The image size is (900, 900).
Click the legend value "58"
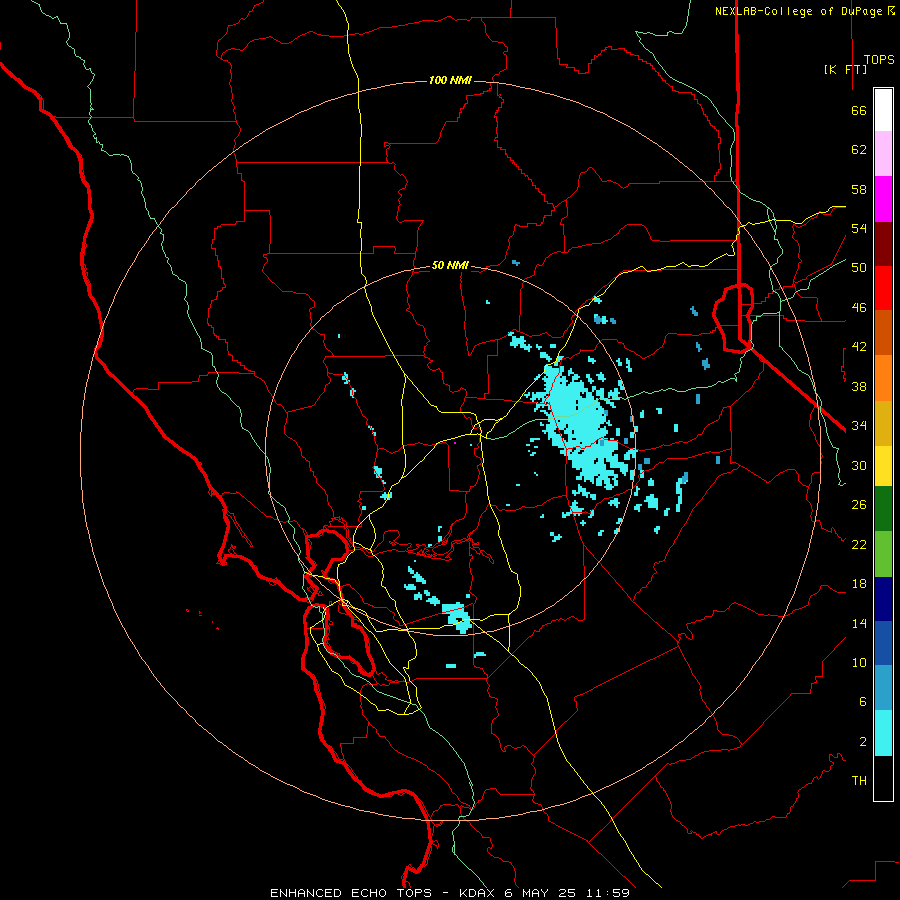[859, 189]
